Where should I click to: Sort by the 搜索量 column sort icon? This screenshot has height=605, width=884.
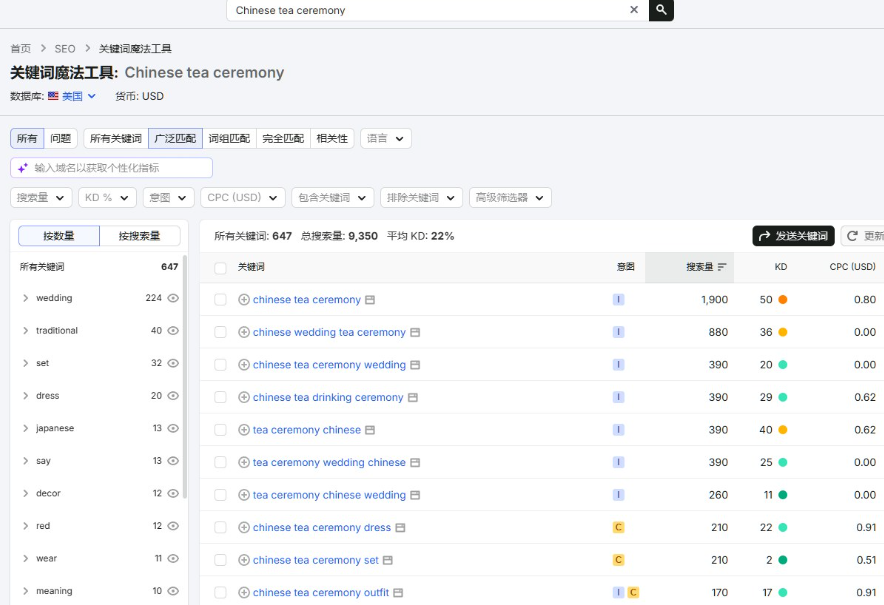coord(722,267)
